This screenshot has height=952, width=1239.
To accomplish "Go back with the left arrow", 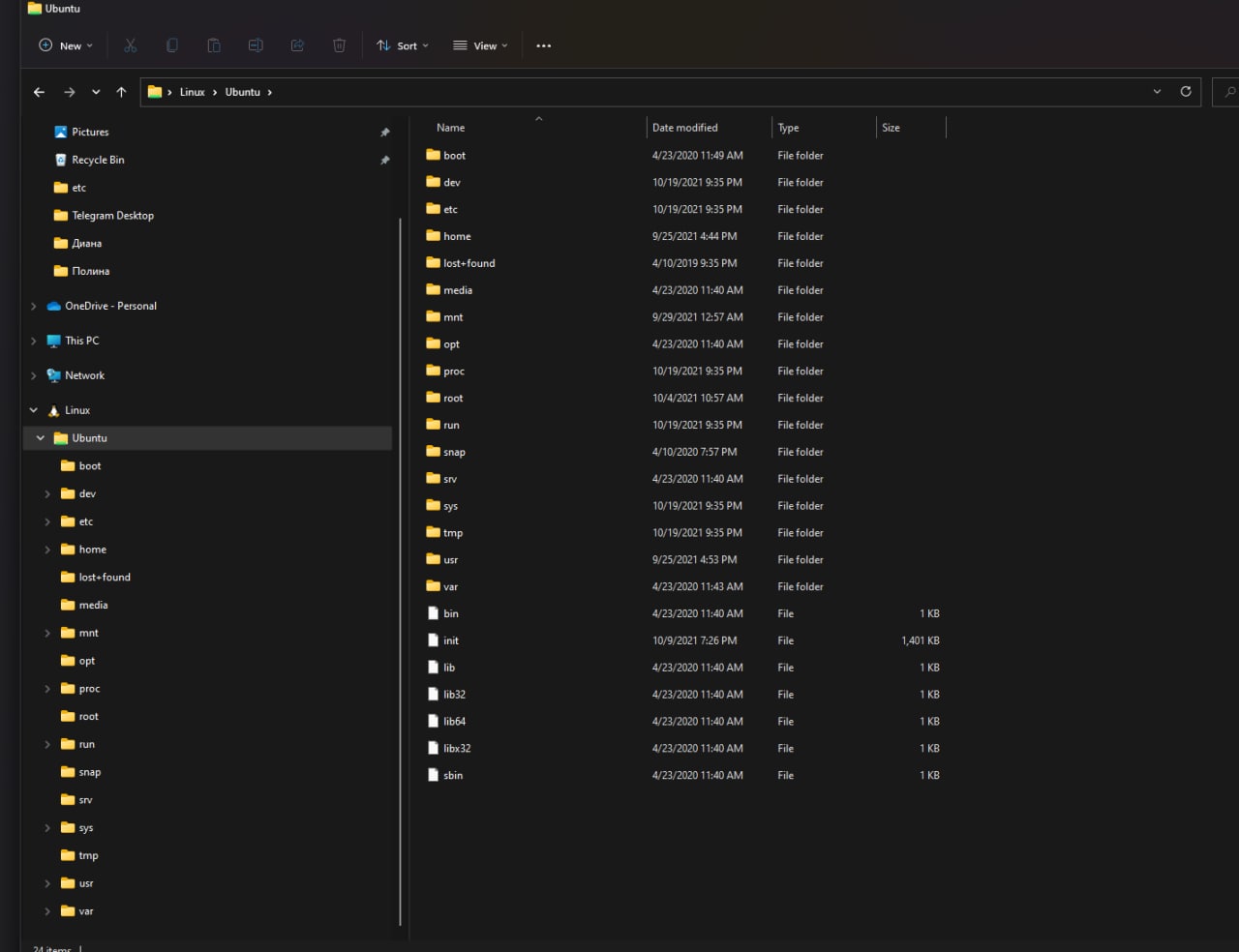I will pyautogui.click(x=39, y=92).
